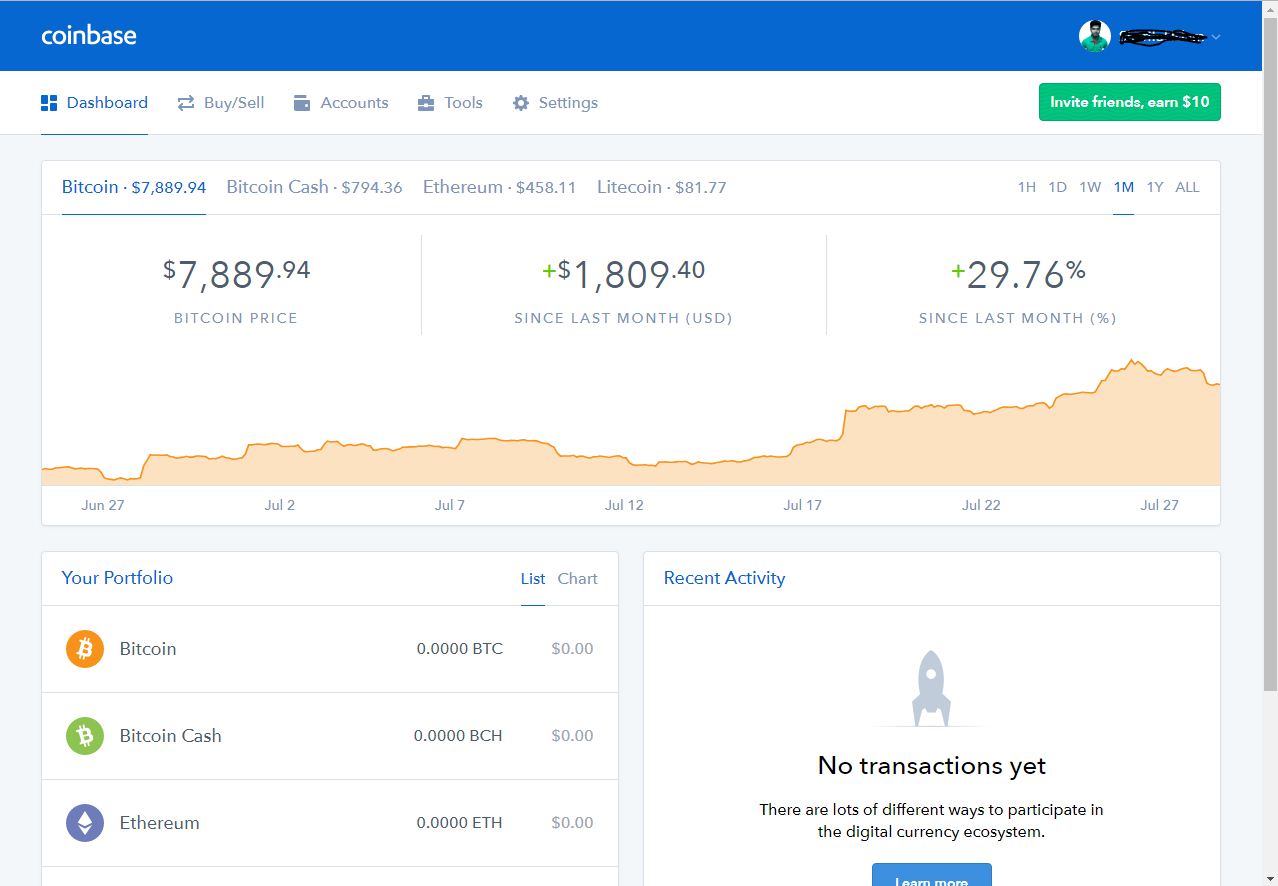The width and height of the screenshot is (1278, 886).
Task: Open the user profile avatar
Action: (x=1095, y=37)
